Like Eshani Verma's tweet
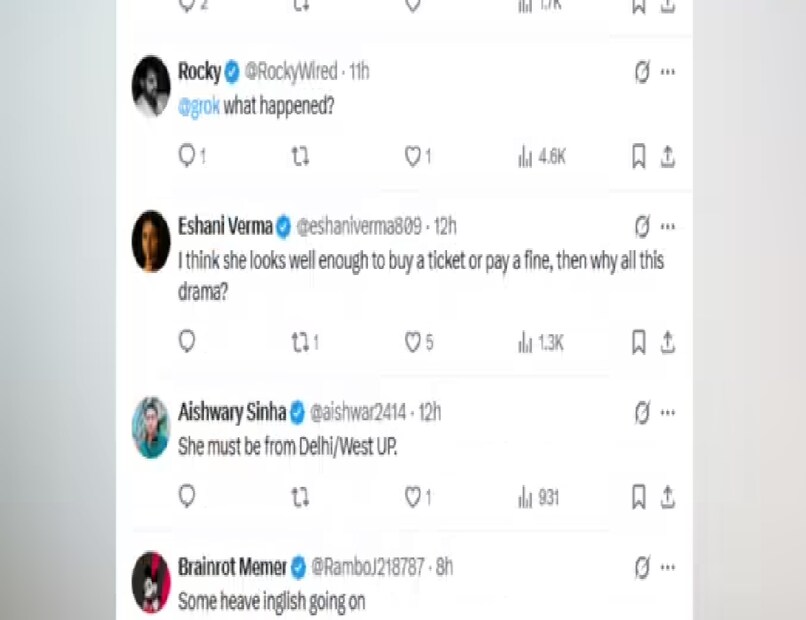 (x=412, y=342)
